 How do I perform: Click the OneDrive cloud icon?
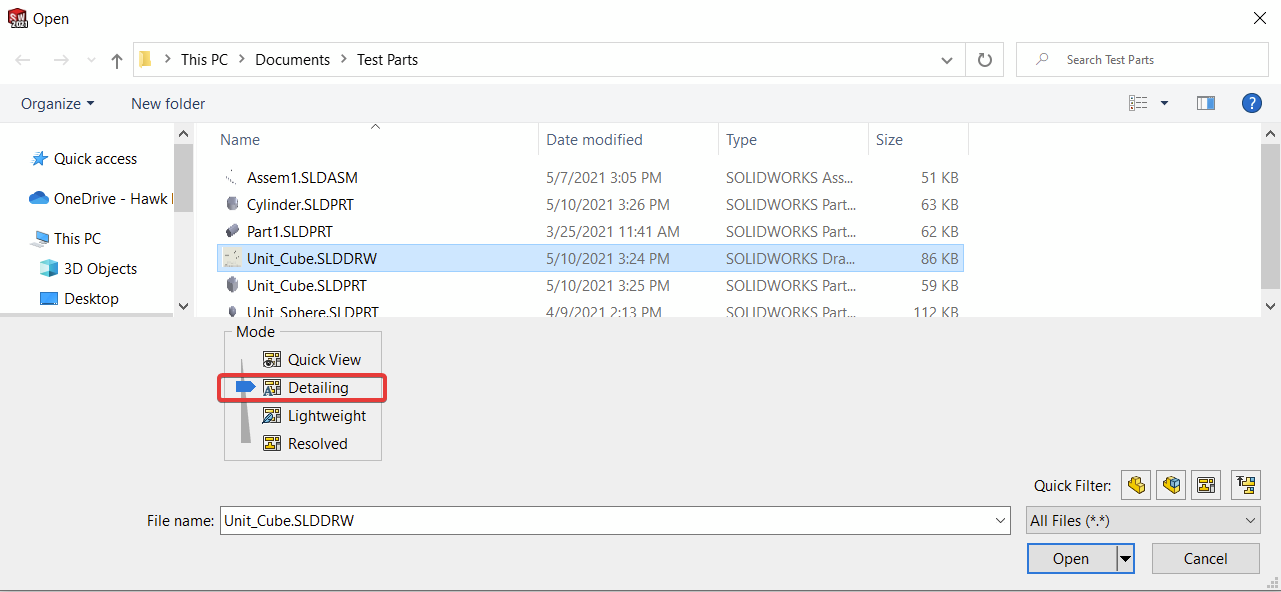pos(39,198)
